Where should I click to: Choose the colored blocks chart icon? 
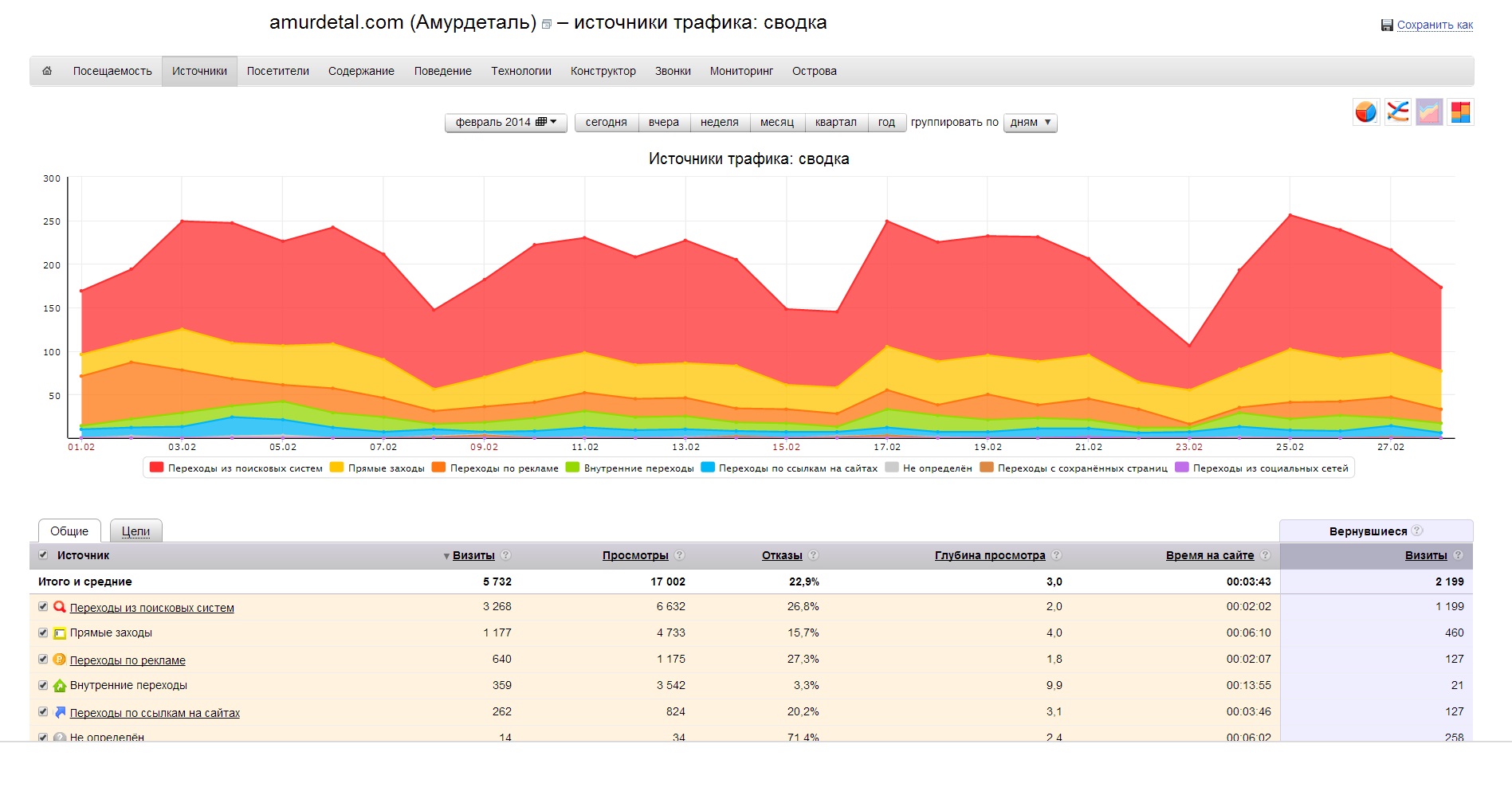1460,112
